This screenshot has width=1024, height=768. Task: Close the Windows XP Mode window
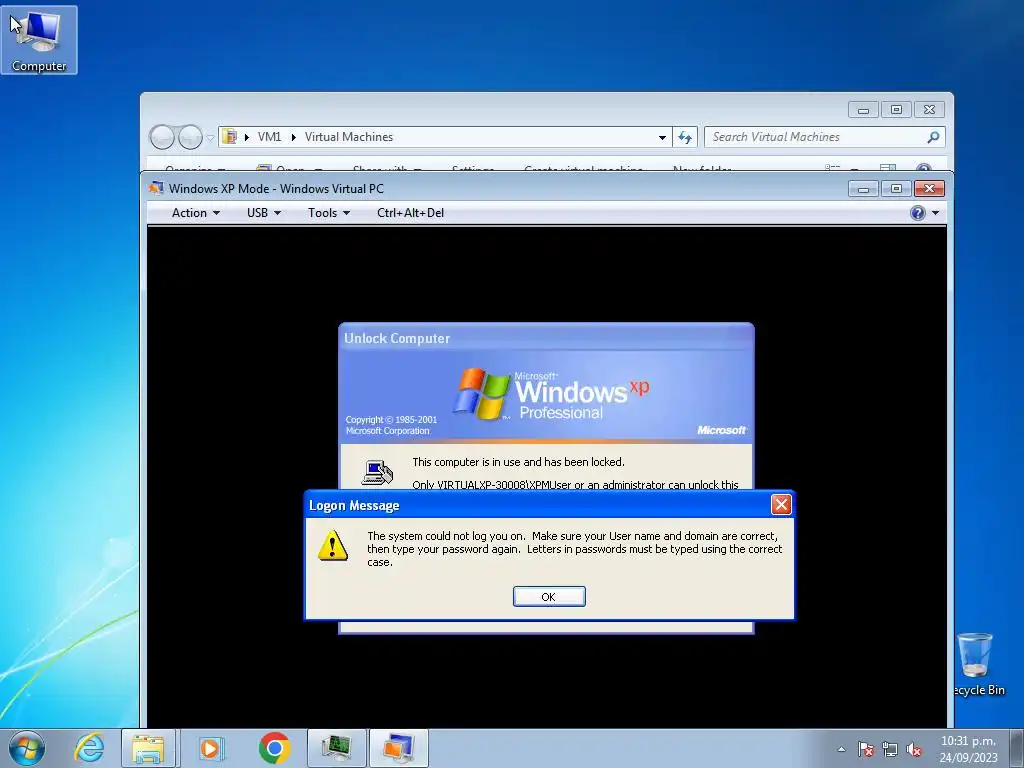pyautogui.click(x=929, y=189)
